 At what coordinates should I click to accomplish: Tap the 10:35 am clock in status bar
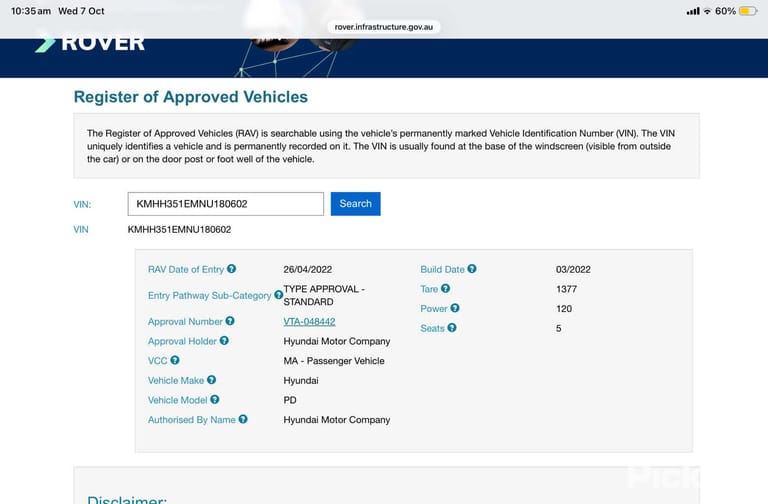(x=31, y=11)
